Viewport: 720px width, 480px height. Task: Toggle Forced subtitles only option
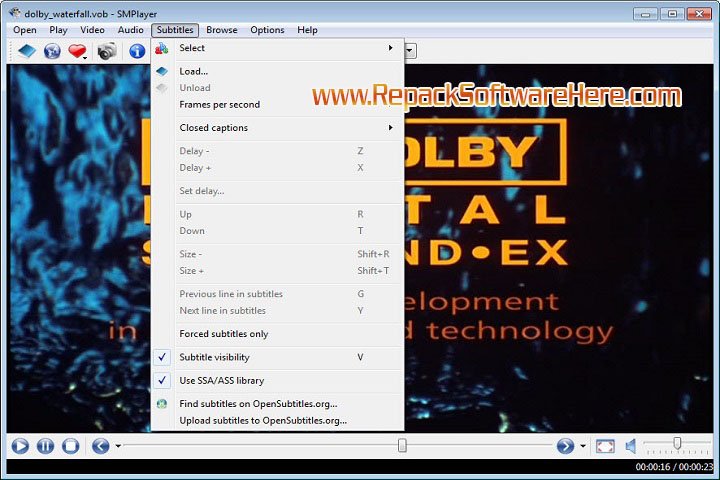click(x=278, y=334)
